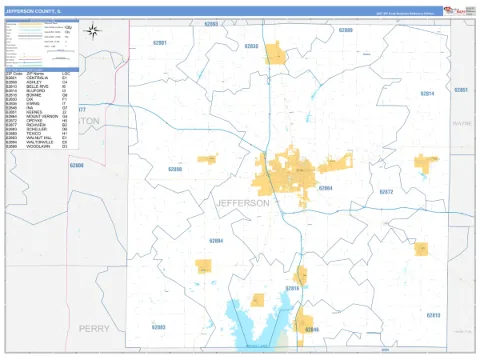480x360 pixels.
Task: Click ZIP code label 62808 on map
Action: tap(77, 165)
